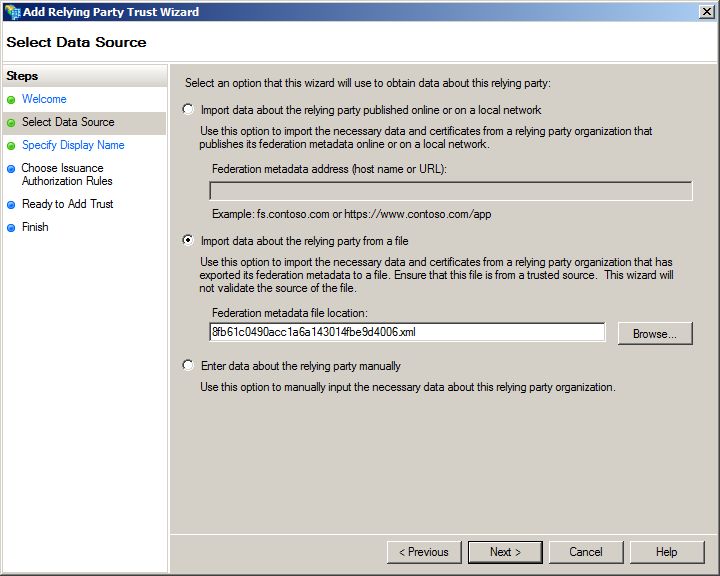
Task: Click Choose Issuance Authorization Rules step
Action: (x=67, y=174)
